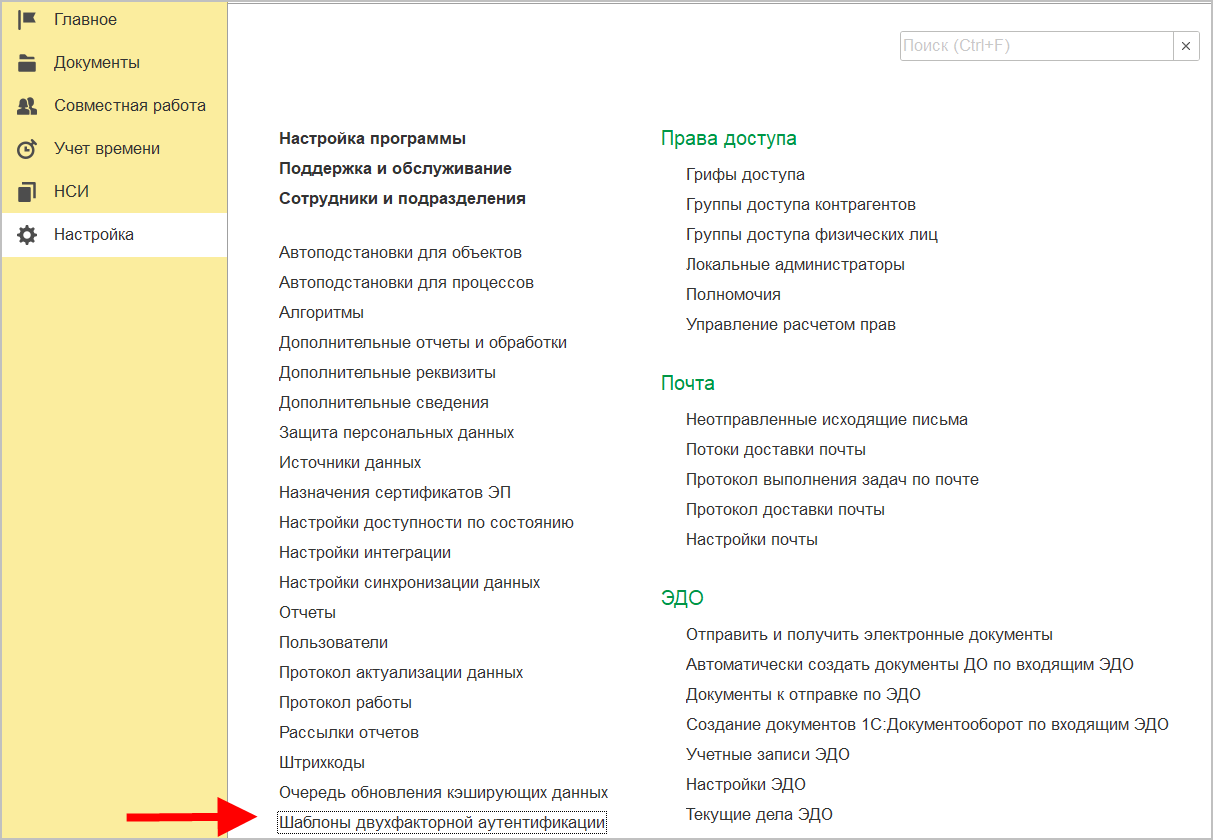1213x840 pixels.
Task: Open the Пользователи link
Action: coord(333,642)
